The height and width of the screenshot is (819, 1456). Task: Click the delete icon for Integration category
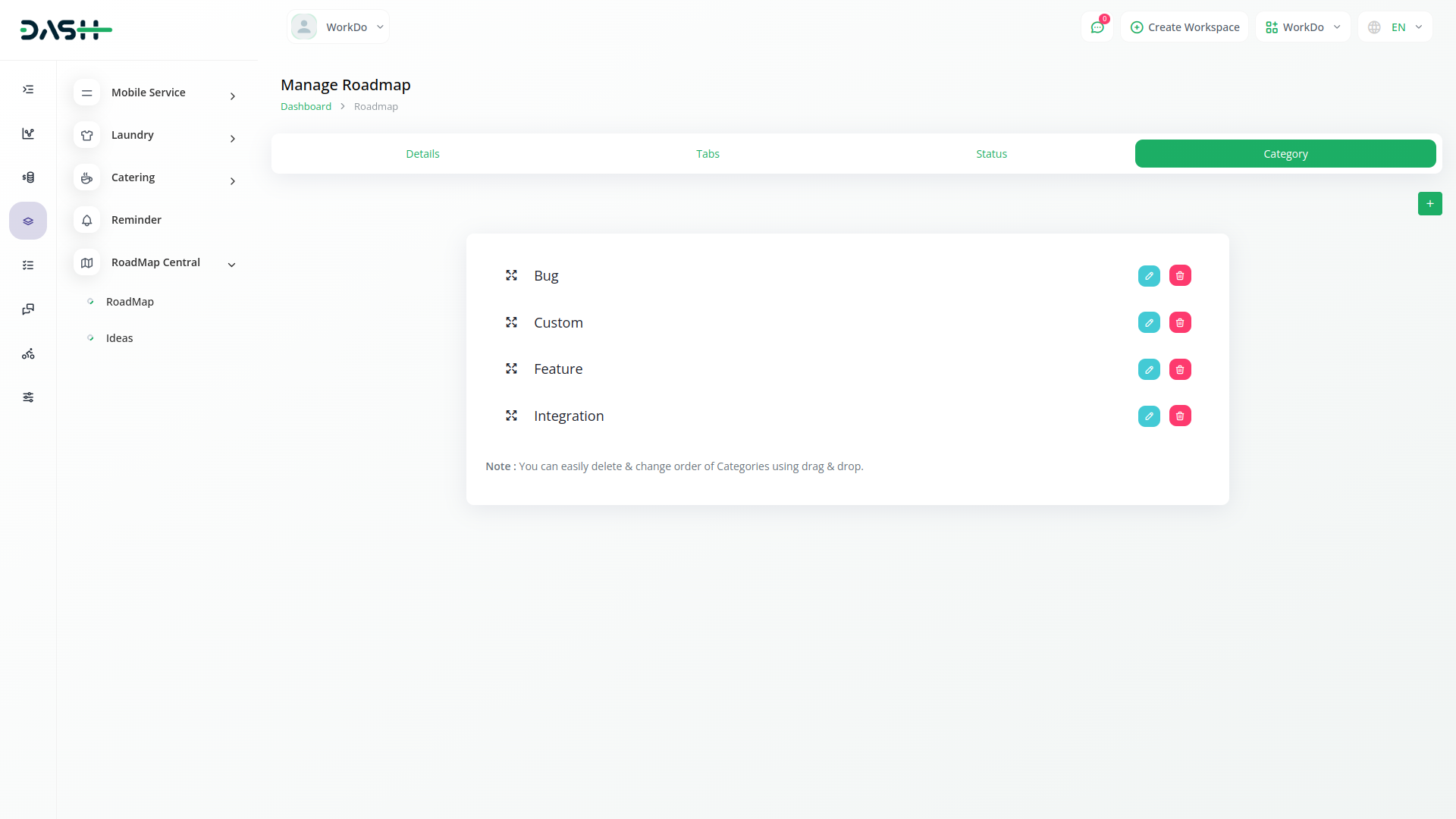point(1180,416)
